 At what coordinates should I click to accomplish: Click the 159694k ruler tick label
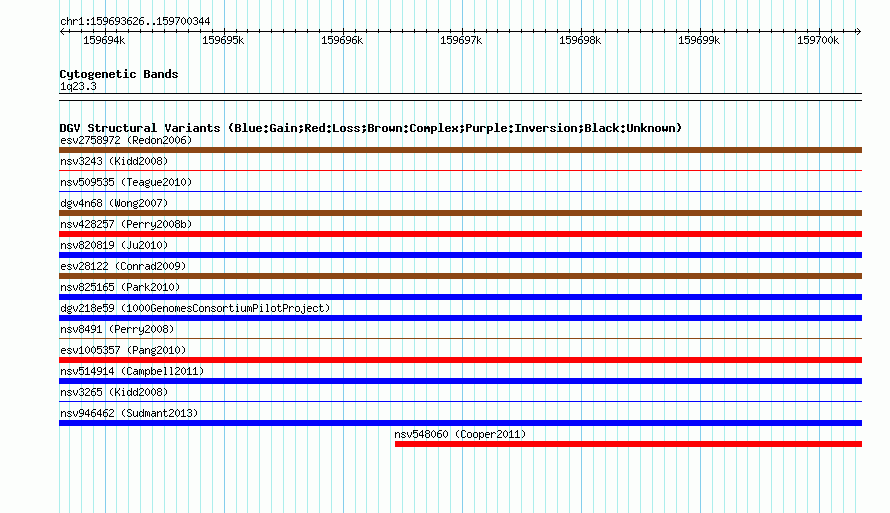(104, 40)
